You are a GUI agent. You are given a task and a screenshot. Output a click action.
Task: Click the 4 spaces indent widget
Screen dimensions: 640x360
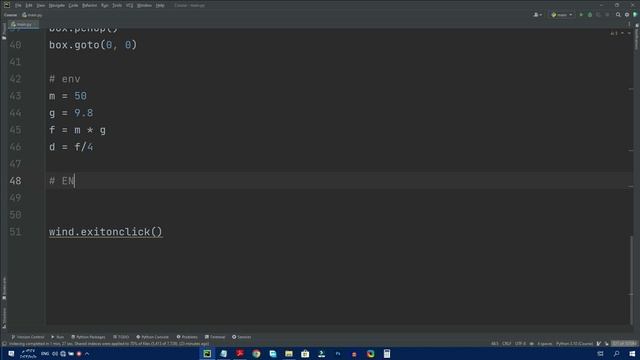coord(544,344)
